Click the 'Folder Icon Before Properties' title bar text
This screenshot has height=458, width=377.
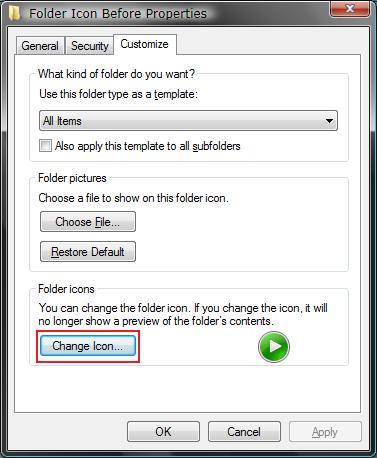118,14
